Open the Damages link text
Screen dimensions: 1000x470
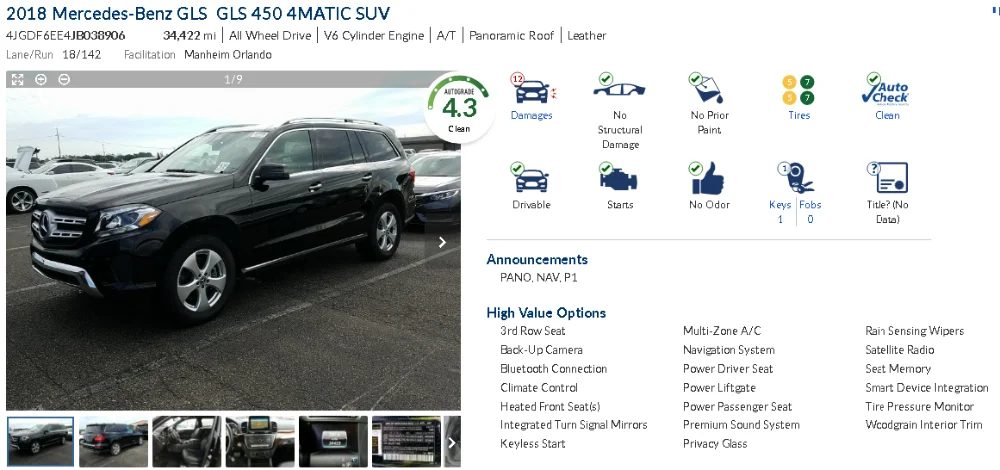pyautogui.click(x=531, y=115)
